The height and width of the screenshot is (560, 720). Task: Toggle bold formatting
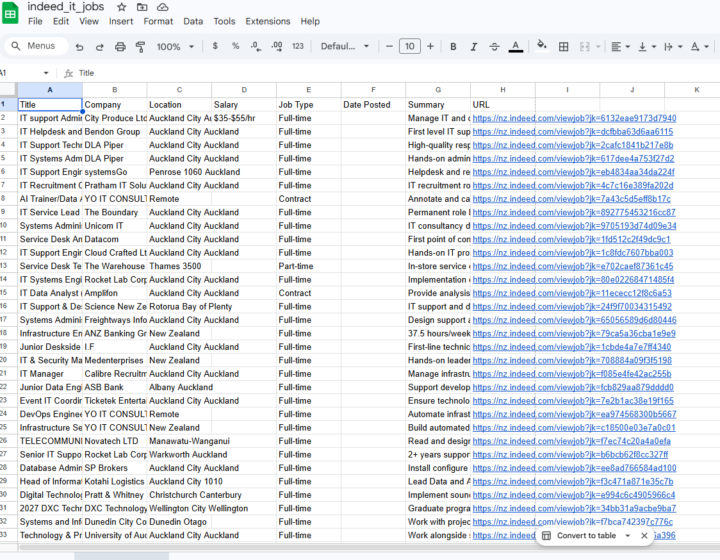(453, 46)
